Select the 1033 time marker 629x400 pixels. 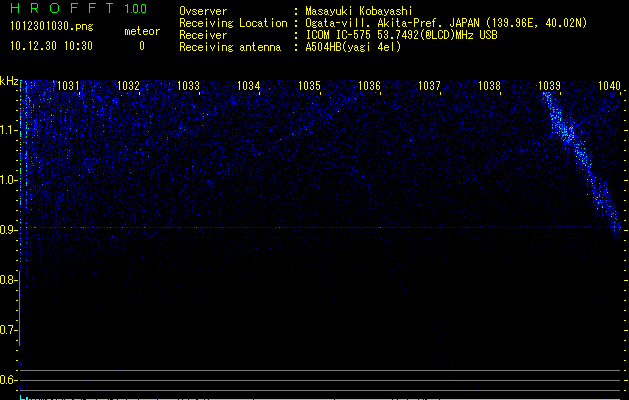[x=189, y=85]
